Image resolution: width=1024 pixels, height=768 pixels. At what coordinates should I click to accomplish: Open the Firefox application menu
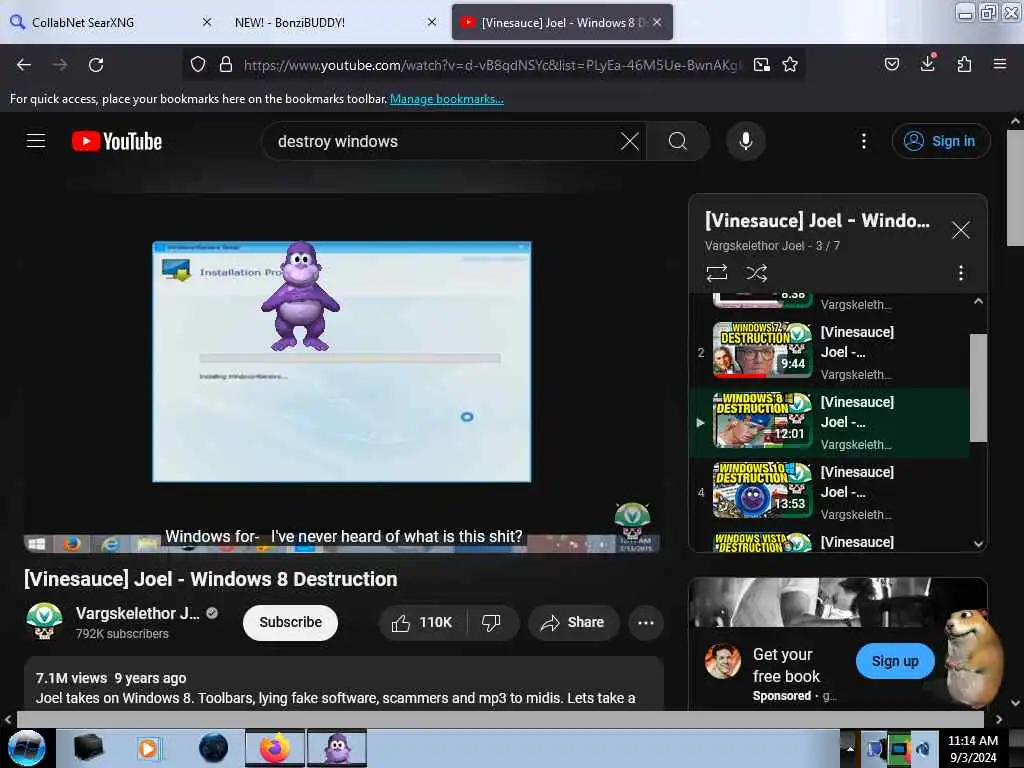999,64
